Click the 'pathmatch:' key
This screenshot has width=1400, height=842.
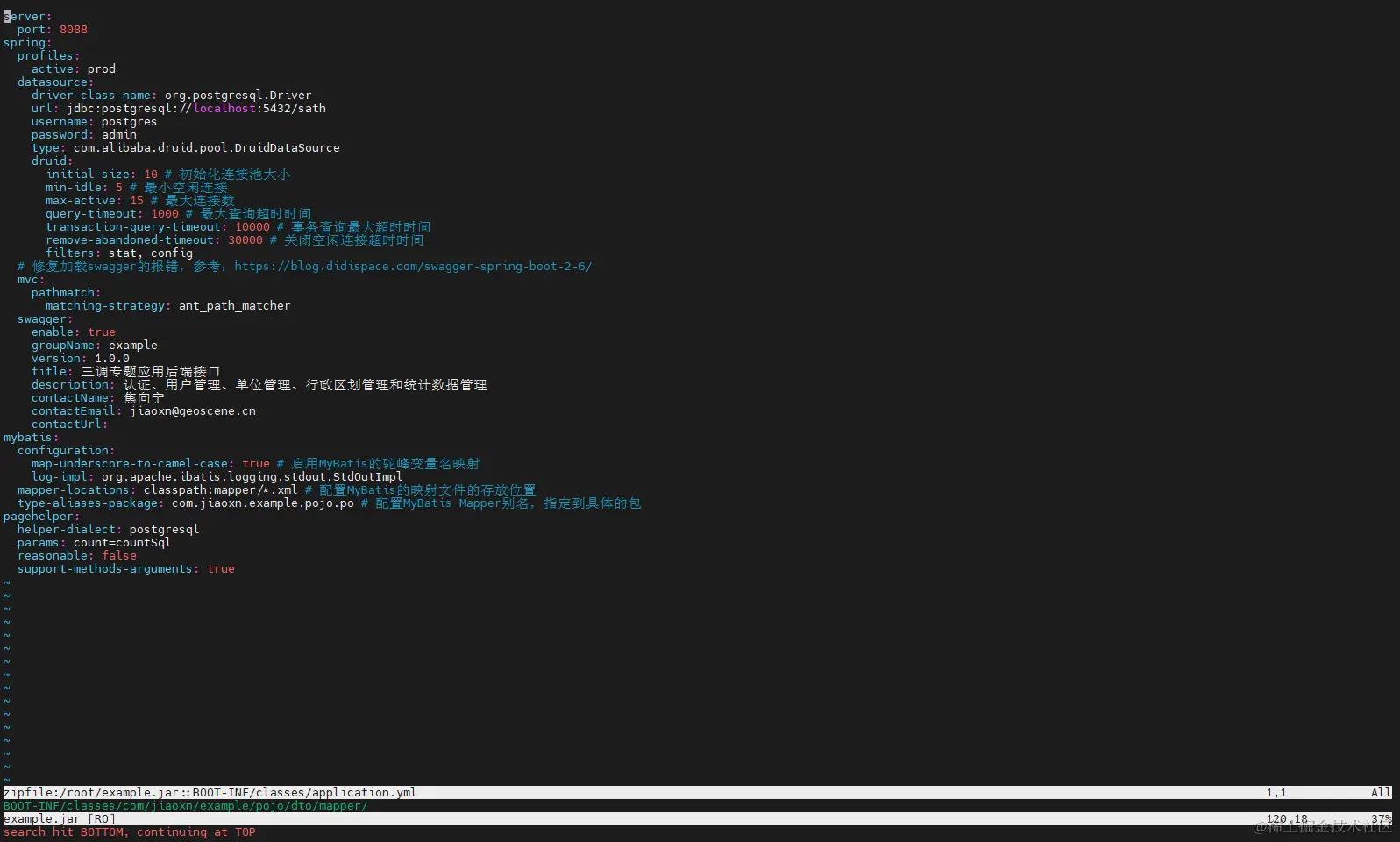point(66,293)
